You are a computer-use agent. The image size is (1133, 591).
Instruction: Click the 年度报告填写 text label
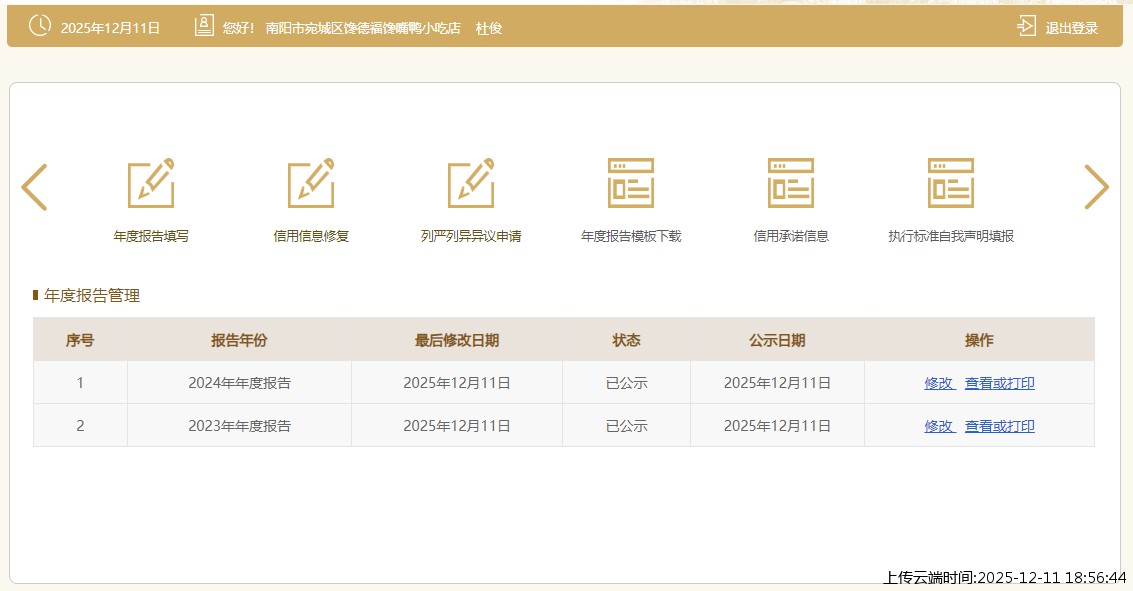[151, 237]
